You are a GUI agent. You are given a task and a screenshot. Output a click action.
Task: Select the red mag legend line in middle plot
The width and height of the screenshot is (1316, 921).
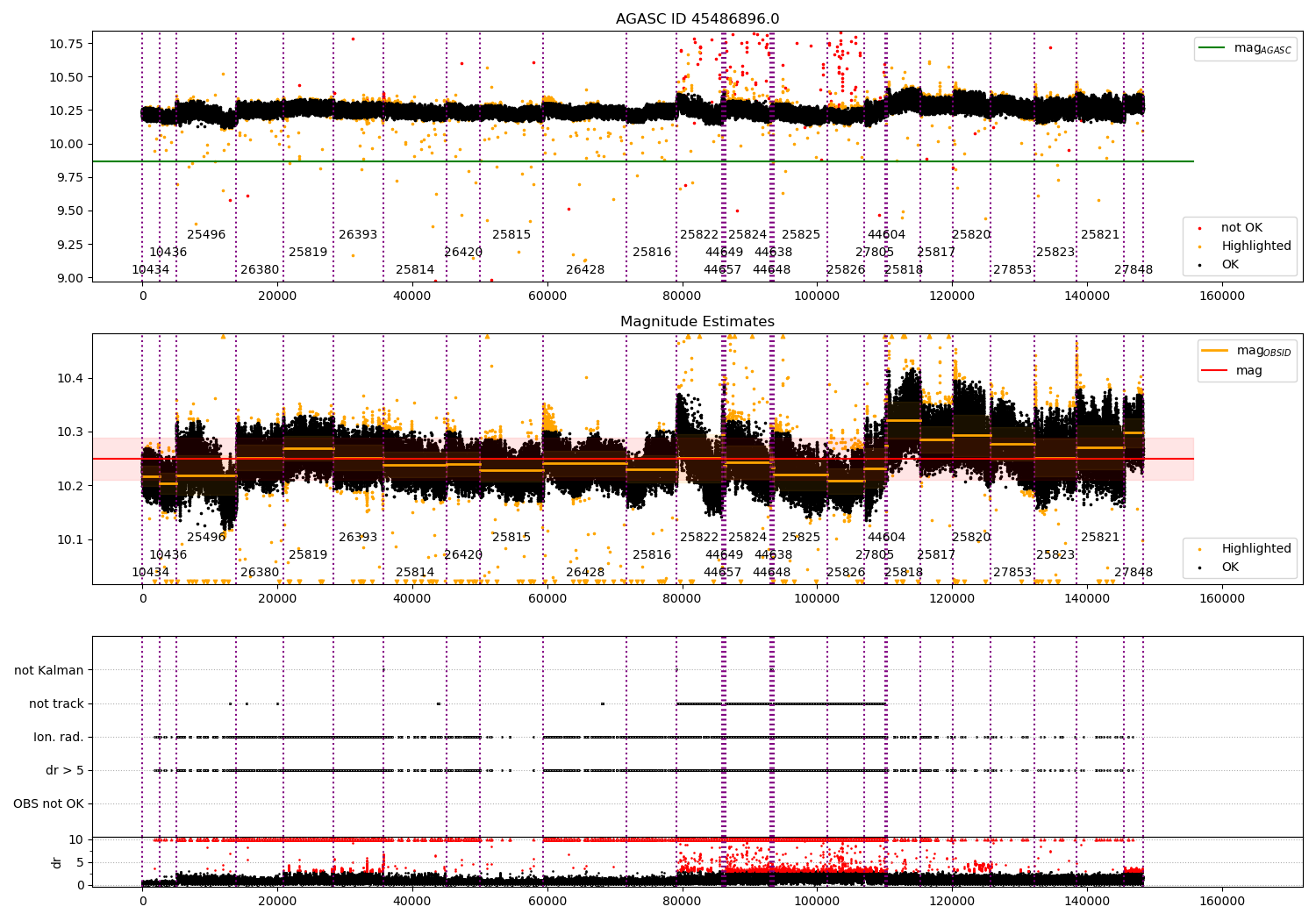coord(1215,371)
